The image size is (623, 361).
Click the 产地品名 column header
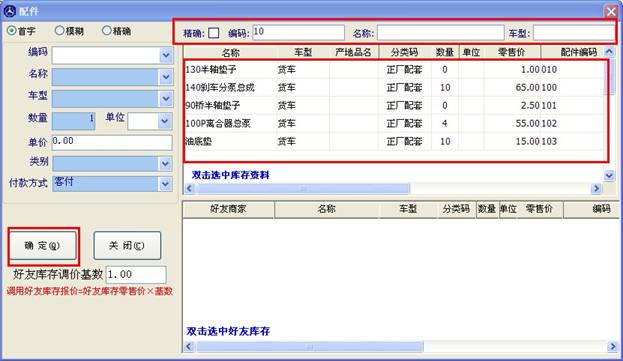pos(354,52)
